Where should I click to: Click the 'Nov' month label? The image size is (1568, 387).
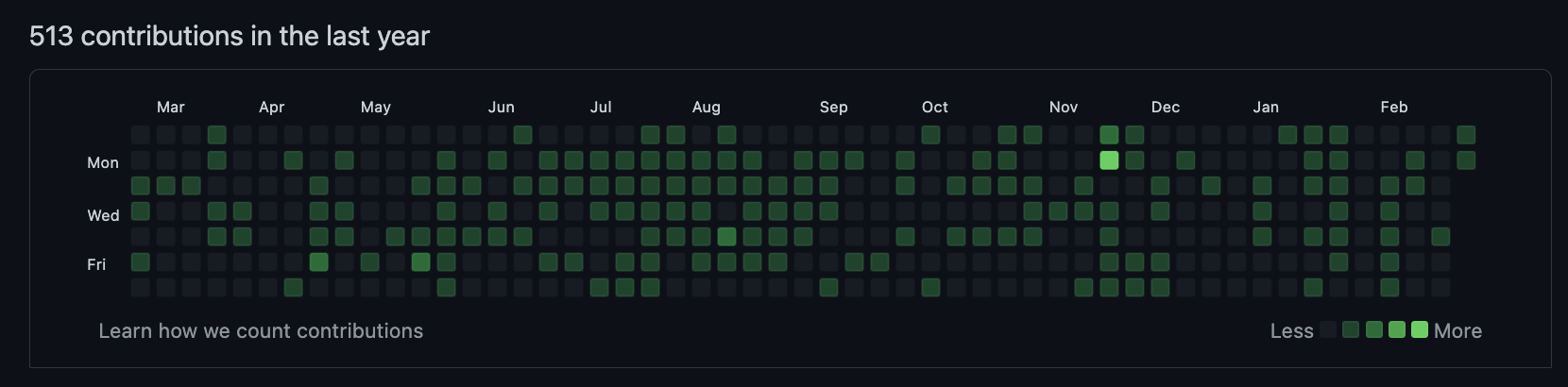click(x=1064, y=108)
